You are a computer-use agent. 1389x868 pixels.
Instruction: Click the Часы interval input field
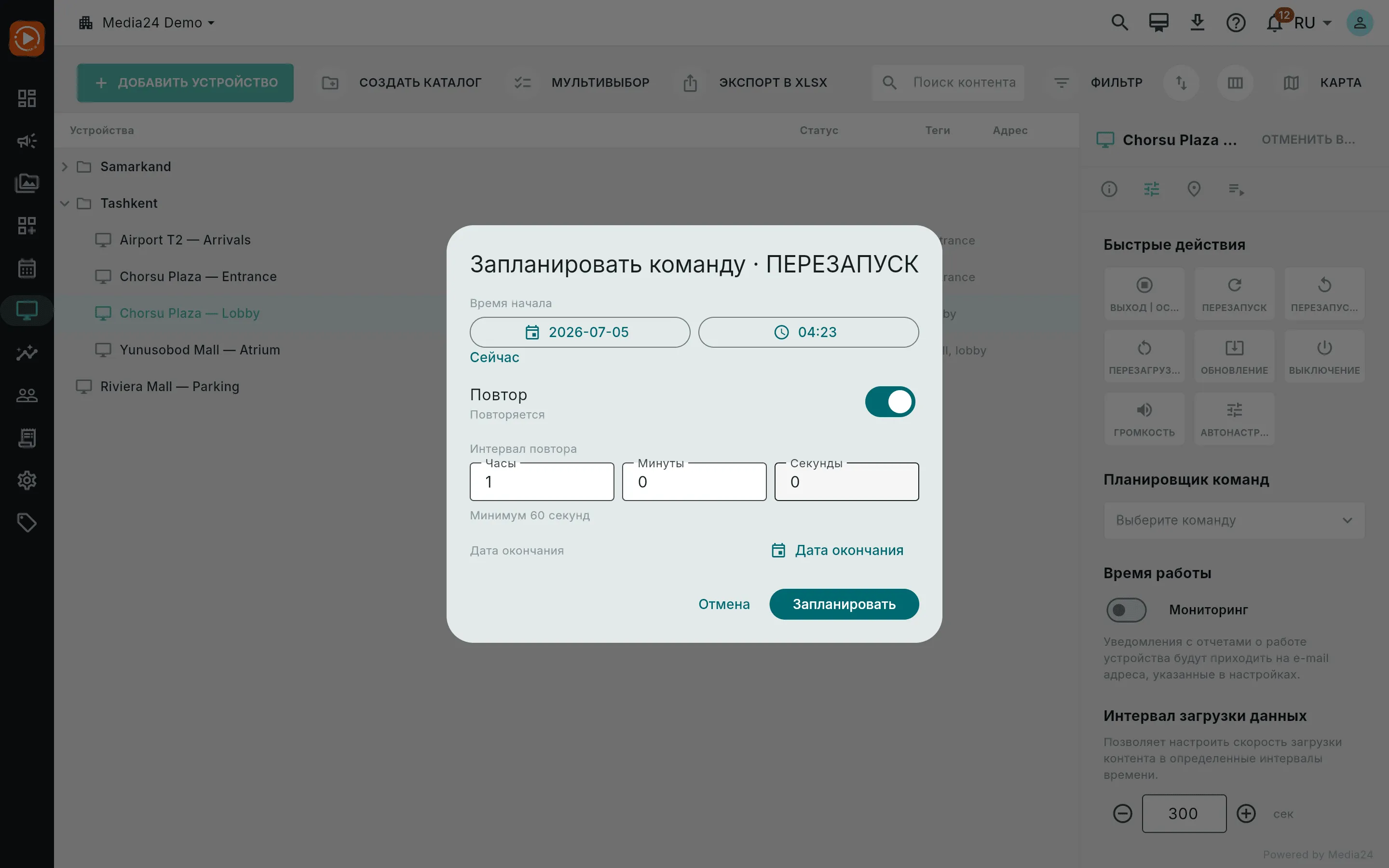[x=542, y=482]
